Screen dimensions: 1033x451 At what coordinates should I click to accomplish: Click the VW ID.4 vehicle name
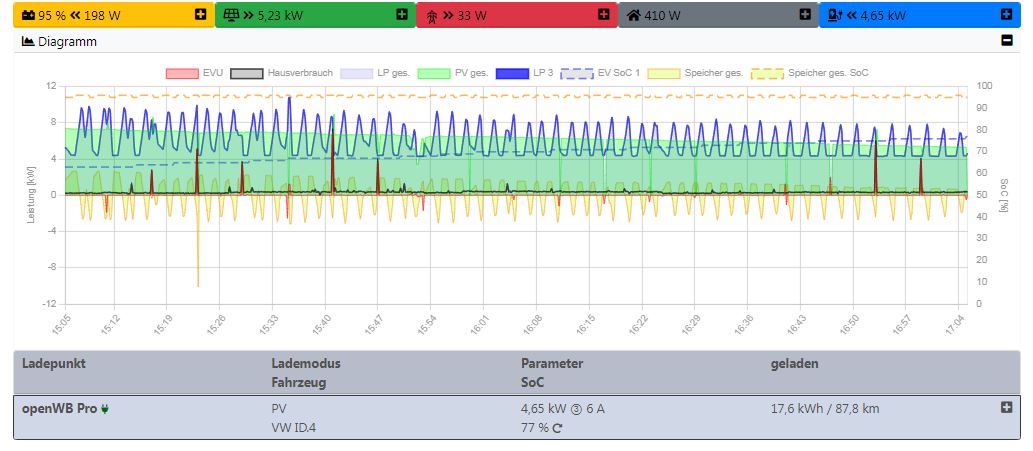point(294,428)
